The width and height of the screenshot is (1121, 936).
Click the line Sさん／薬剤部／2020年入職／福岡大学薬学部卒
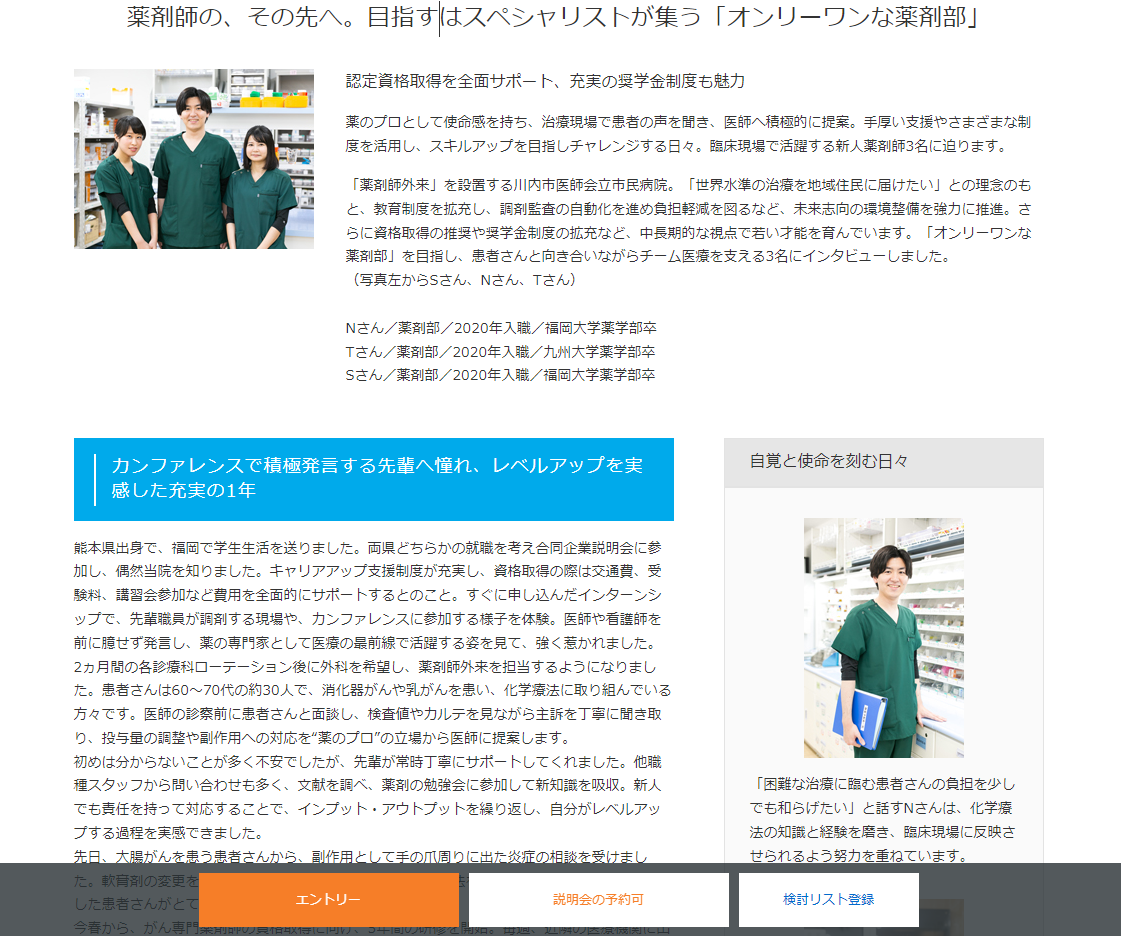pyautogui.click(x=500, y=375)
